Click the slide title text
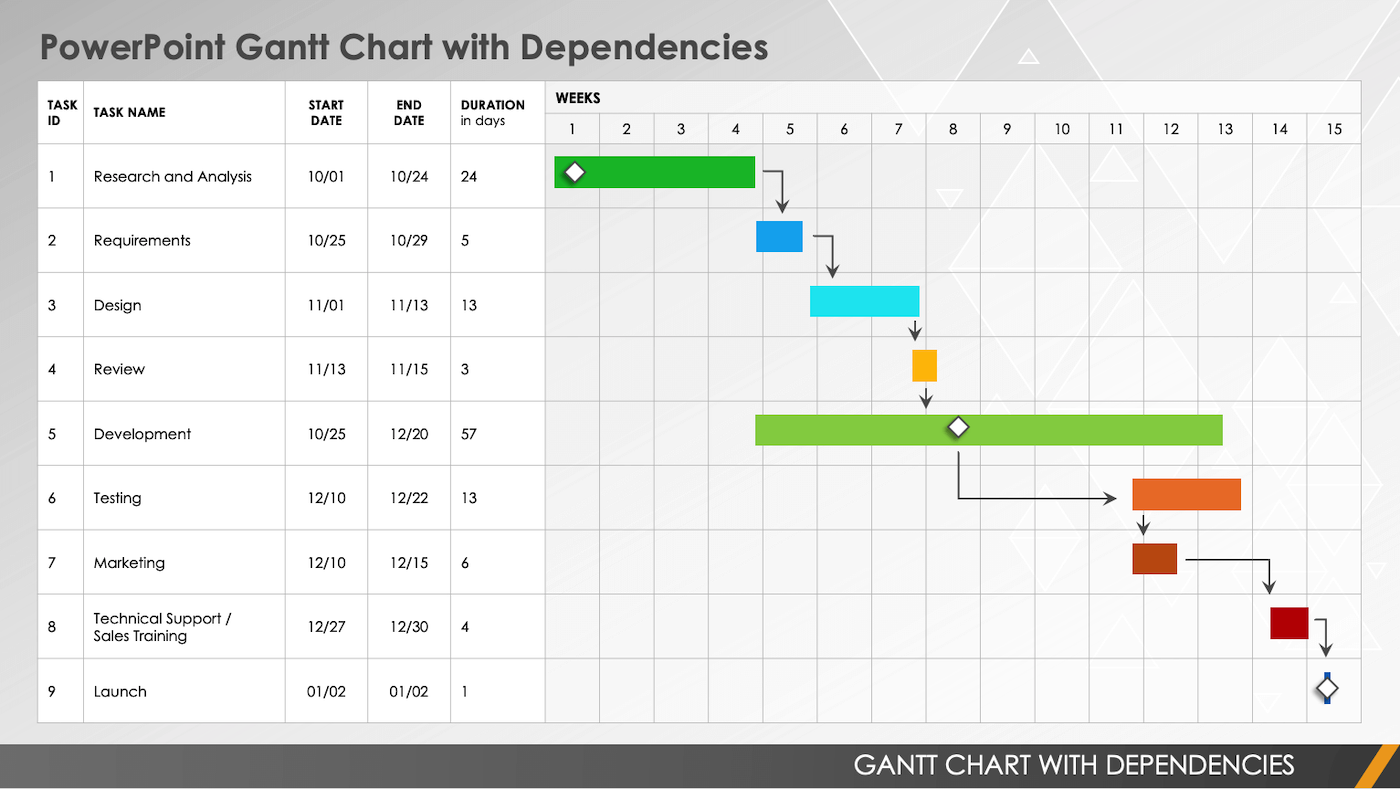Screen dimensions: 1400x789 click(404, 47)
